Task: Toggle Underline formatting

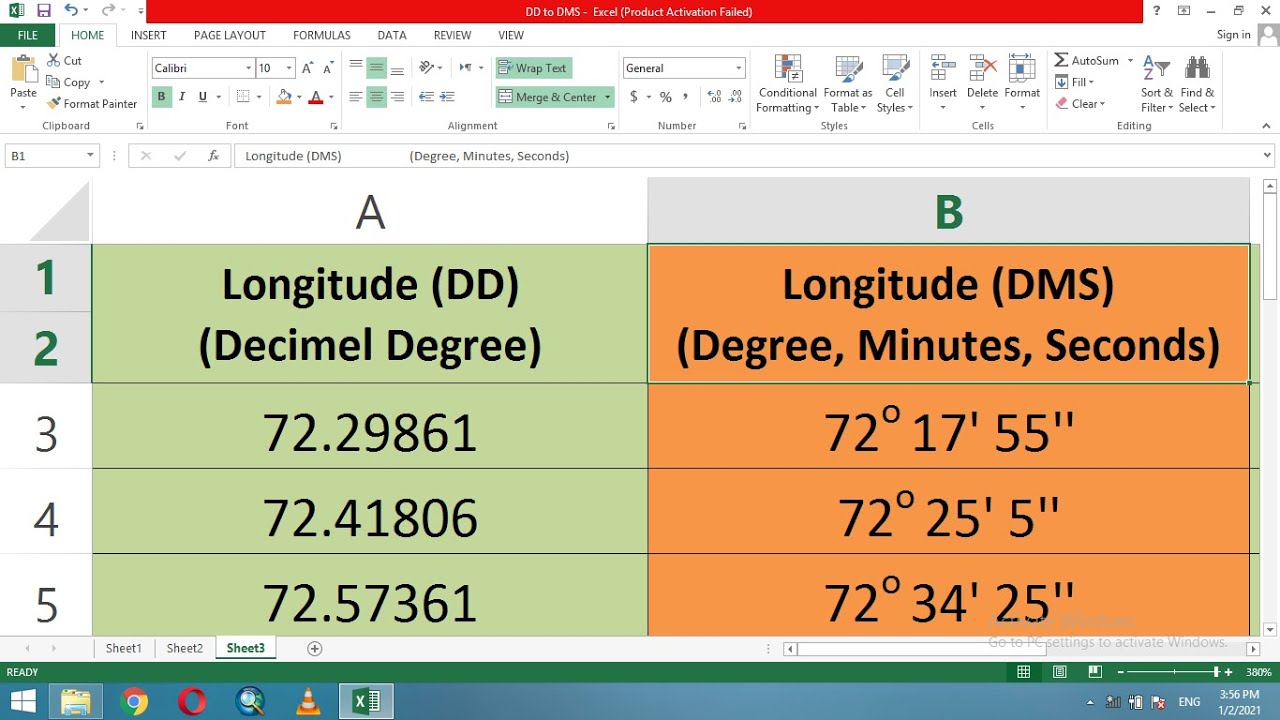Action: point(203,97)
